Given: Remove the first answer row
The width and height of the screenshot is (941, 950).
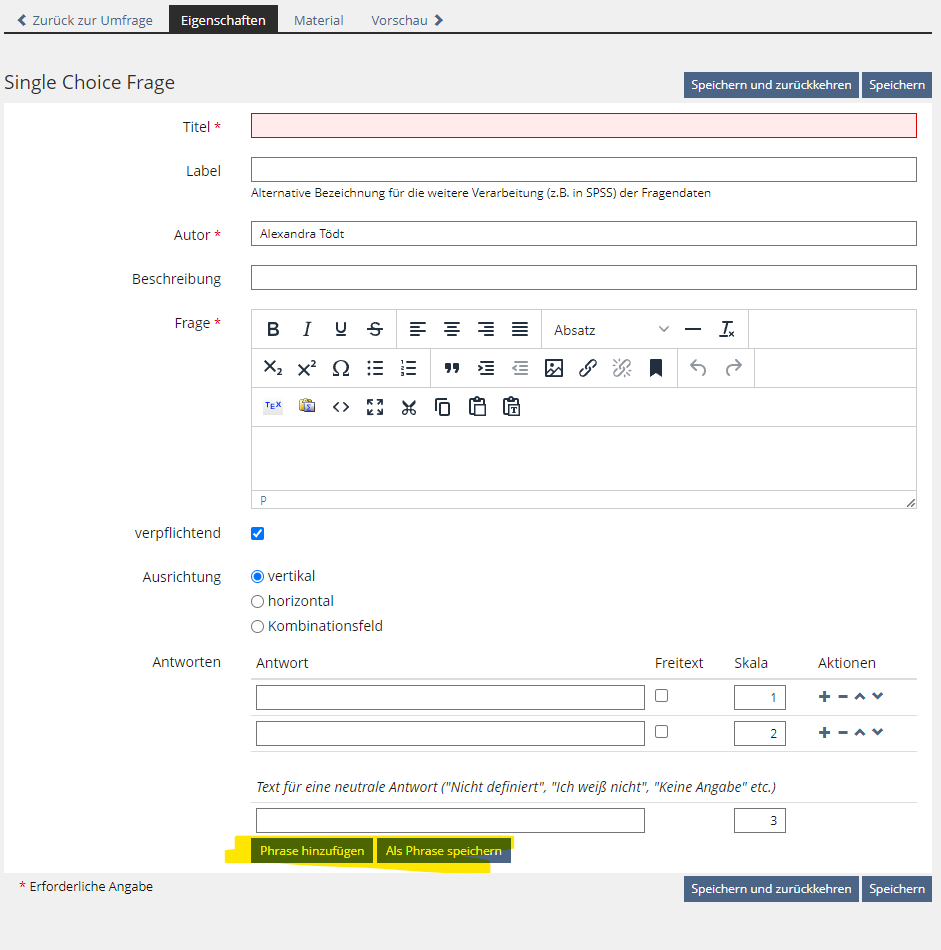Looking at the screenshot, I should coord(842,696).
